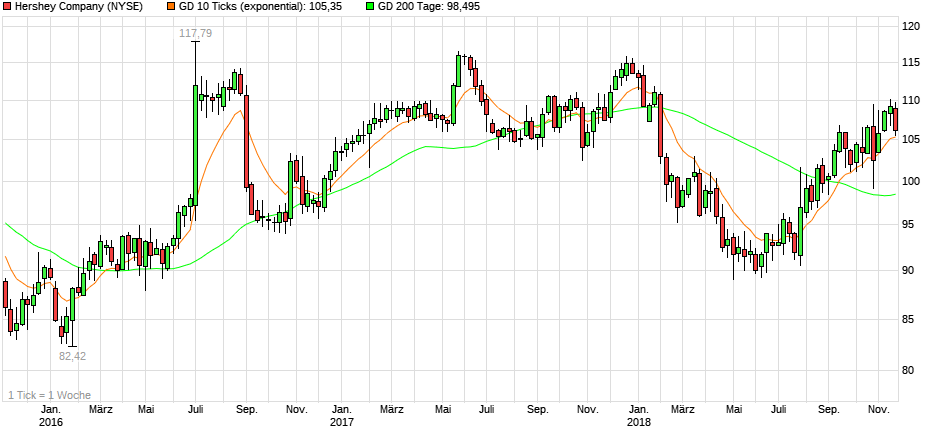Click the '1 Tick = 1 Woche' note
Image resolution: width=940 pixels, height=435 pixels.
[48, 395]
